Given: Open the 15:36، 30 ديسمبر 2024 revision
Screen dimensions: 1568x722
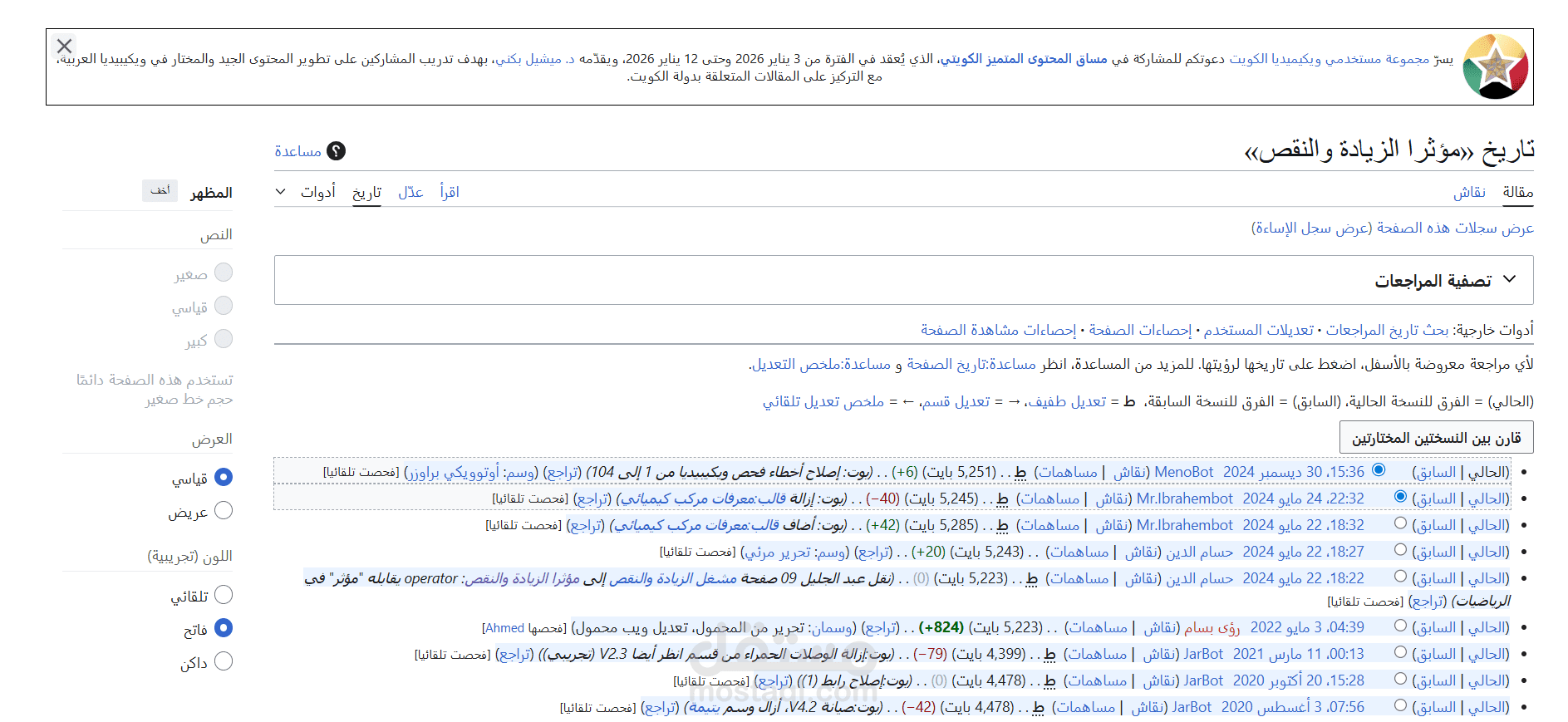Looking at the screenshot, I should pyautogui.click(x=1294, y=472).
